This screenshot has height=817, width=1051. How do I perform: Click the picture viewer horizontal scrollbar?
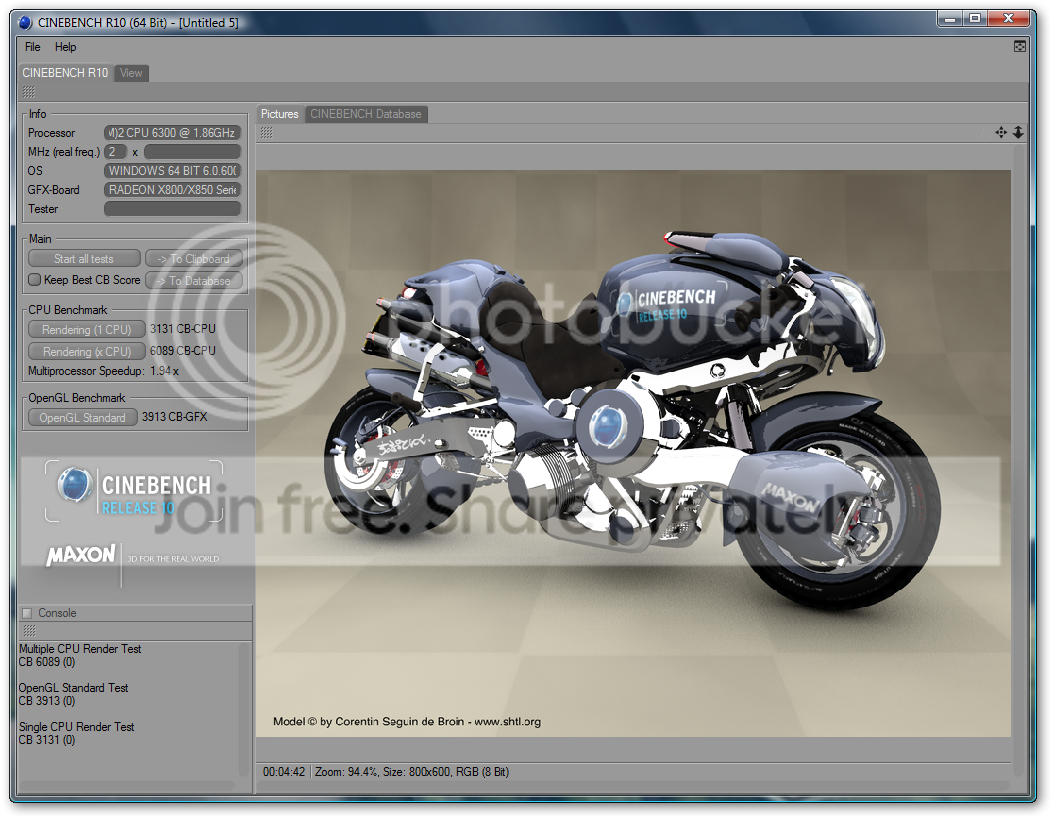point(633,785)
